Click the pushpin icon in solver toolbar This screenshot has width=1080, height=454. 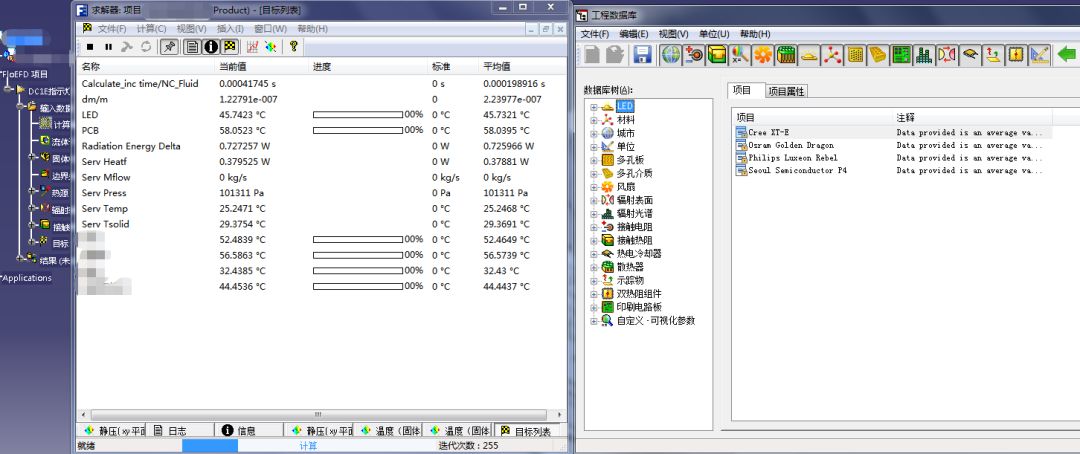click(169, 46)
